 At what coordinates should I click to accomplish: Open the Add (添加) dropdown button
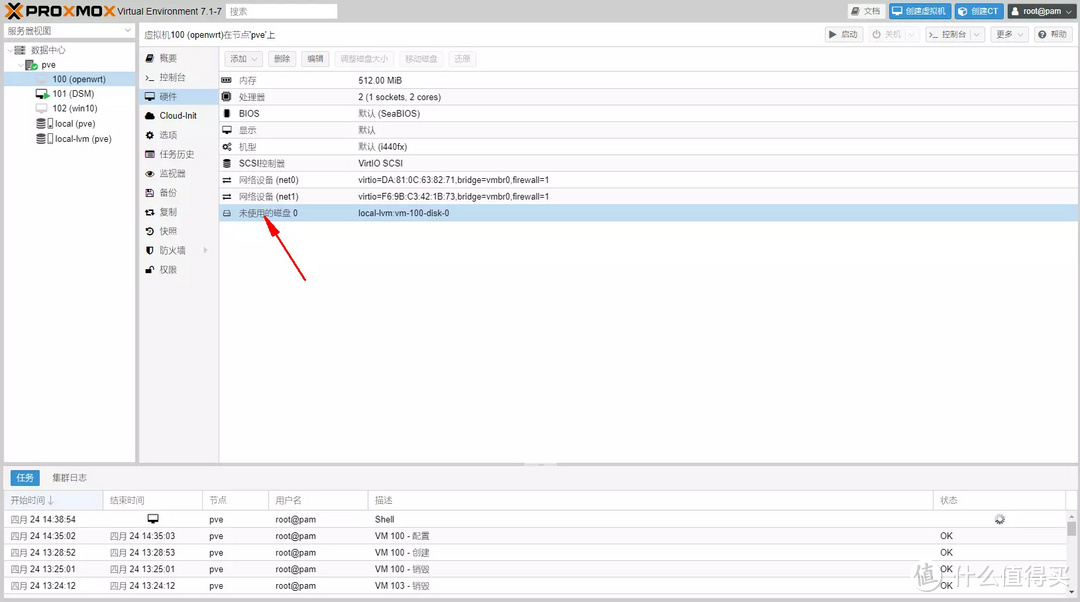tap(243, 59)
